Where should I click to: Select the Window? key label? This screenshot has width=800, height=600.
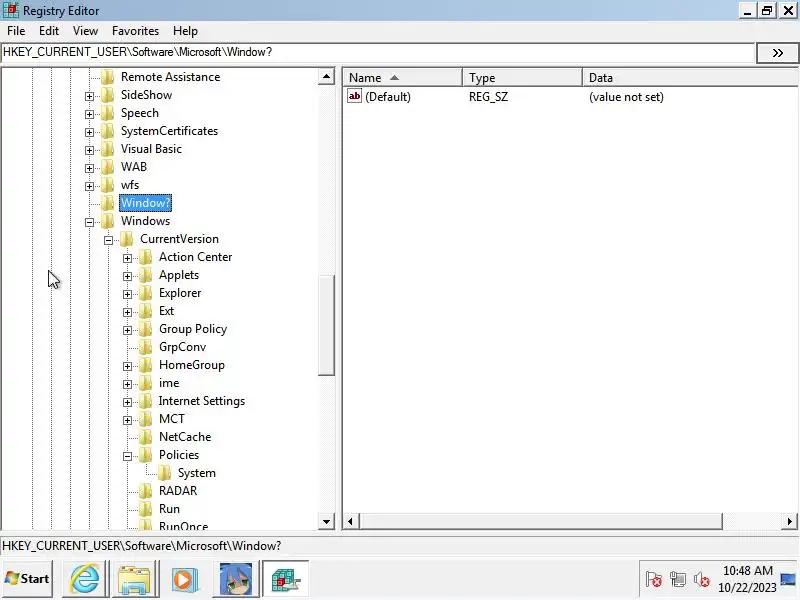[145, 203]
